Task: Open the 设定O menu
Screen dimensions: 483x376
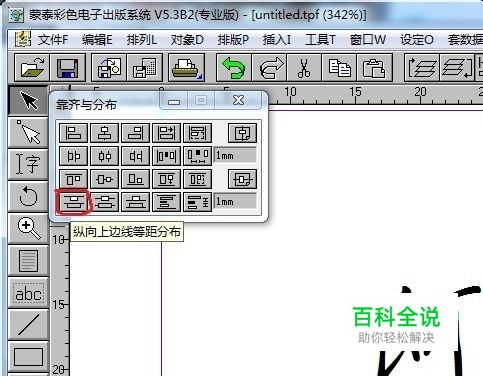Action: coord(417,40)
